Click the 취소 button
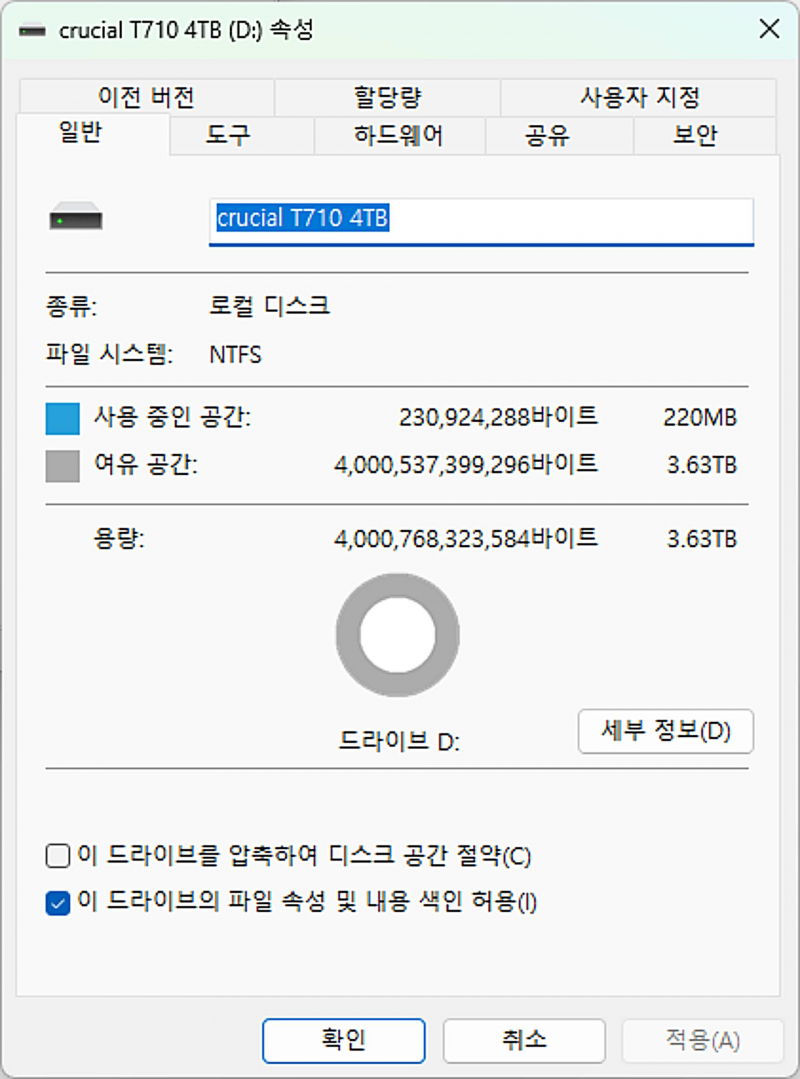Viewport: 800px width, 1079px height. (524, 1040)
